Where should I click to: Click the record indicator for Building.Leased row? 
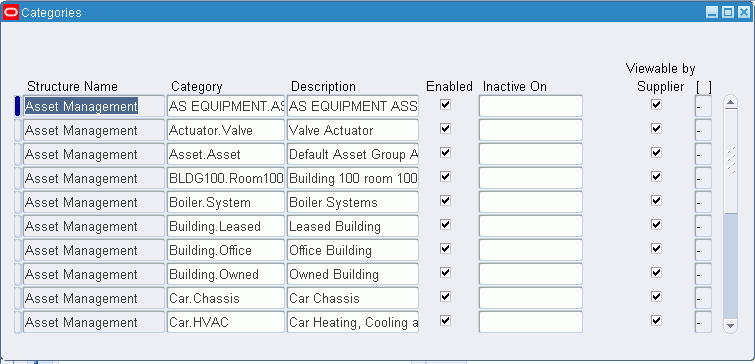[17, 226]
